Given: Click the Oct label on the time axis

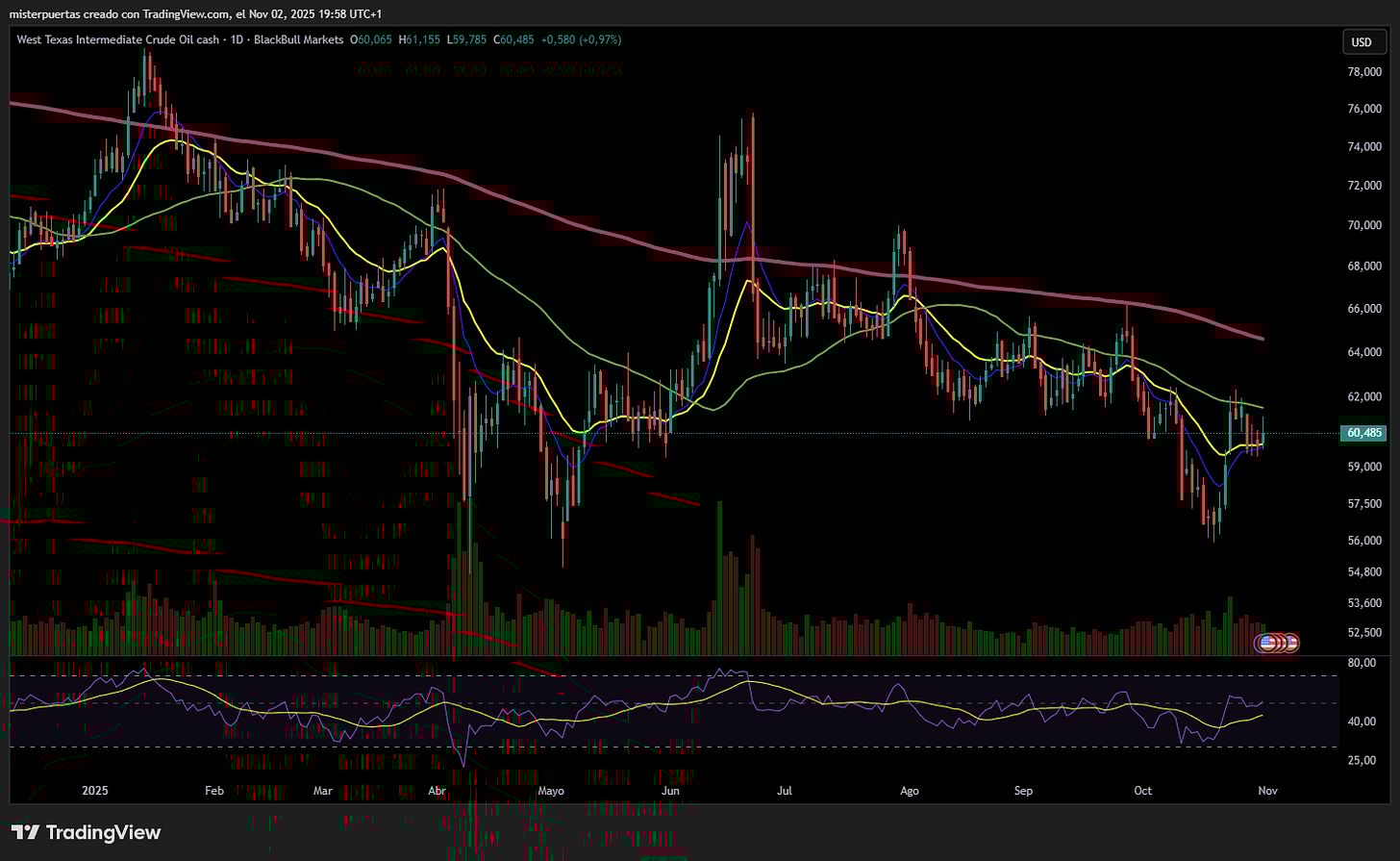Looking at the screenshot, I should 1142,791.
